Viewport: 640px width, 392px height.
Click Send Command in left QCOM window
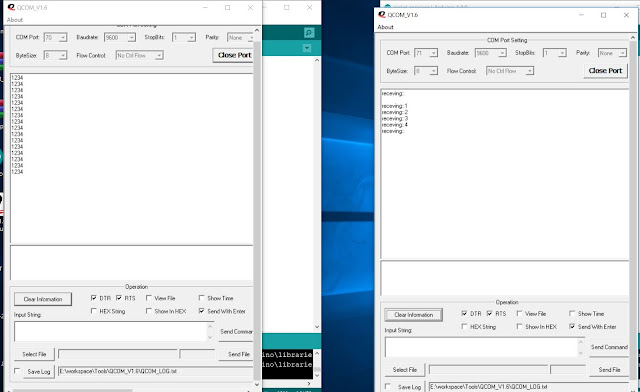click(x=236, y=332)
